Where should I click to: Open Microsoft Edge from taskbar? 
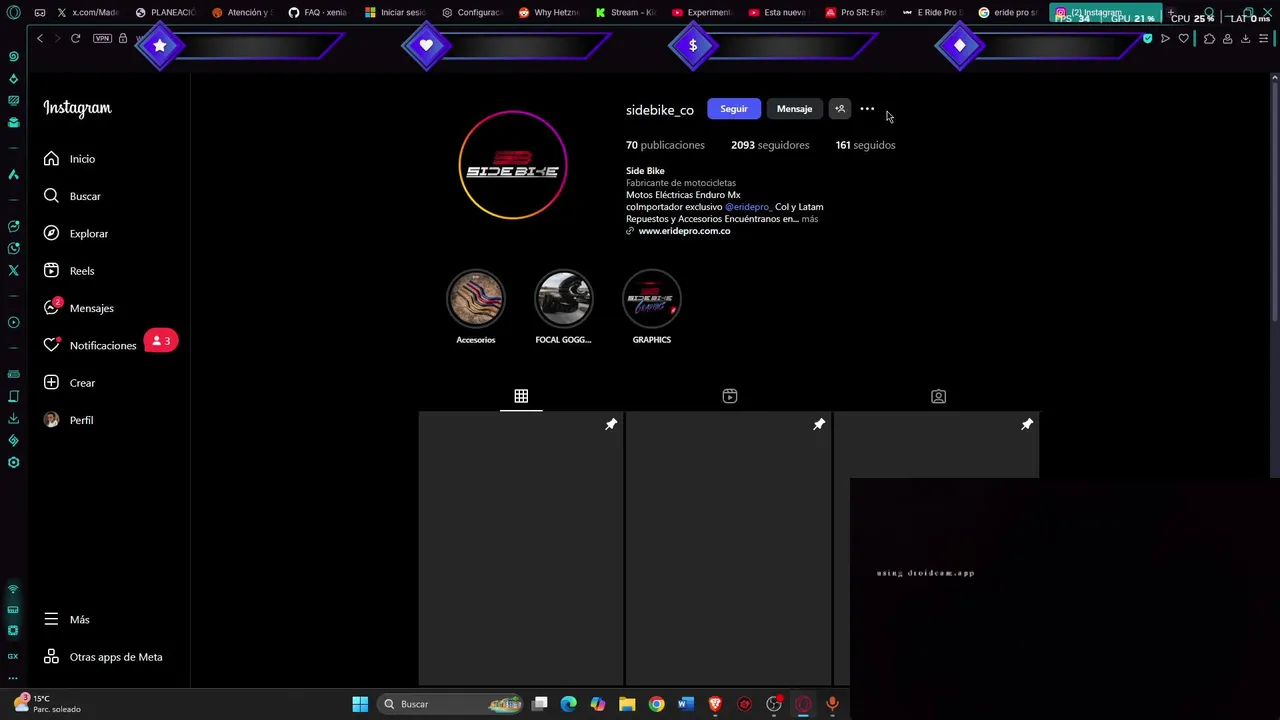pyautogui.click(x=568, y=704)
